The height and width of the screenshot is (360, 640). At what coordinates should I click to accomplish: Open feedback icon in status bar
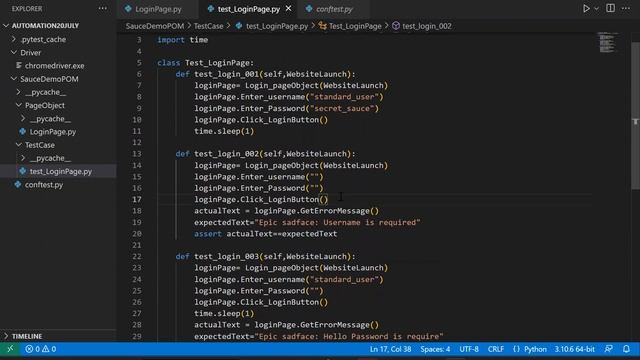(609, 349)
